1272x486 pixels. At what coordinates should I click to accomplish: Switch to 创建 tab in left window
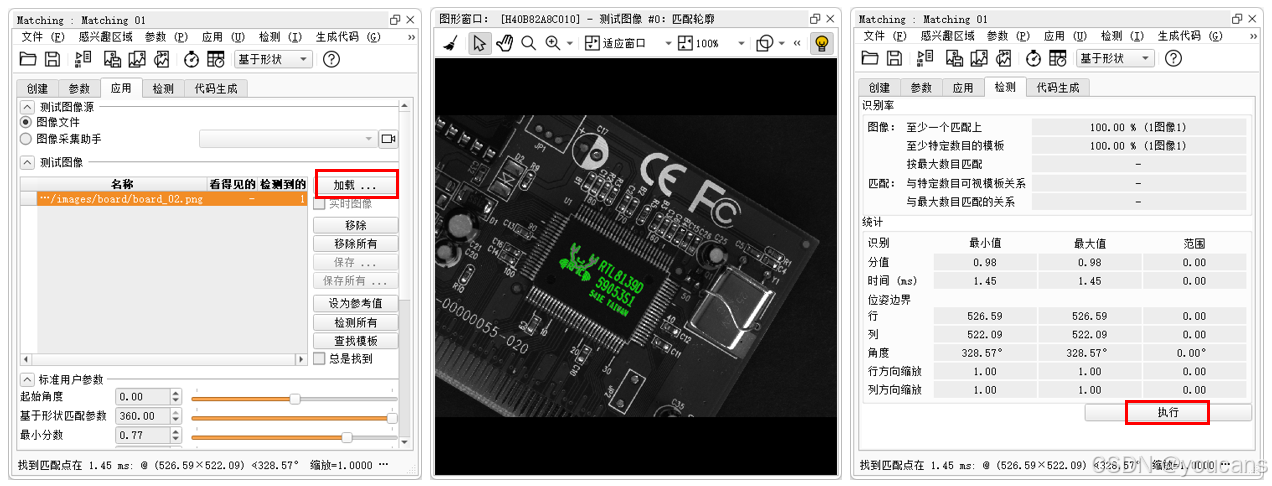pos(38,88)
